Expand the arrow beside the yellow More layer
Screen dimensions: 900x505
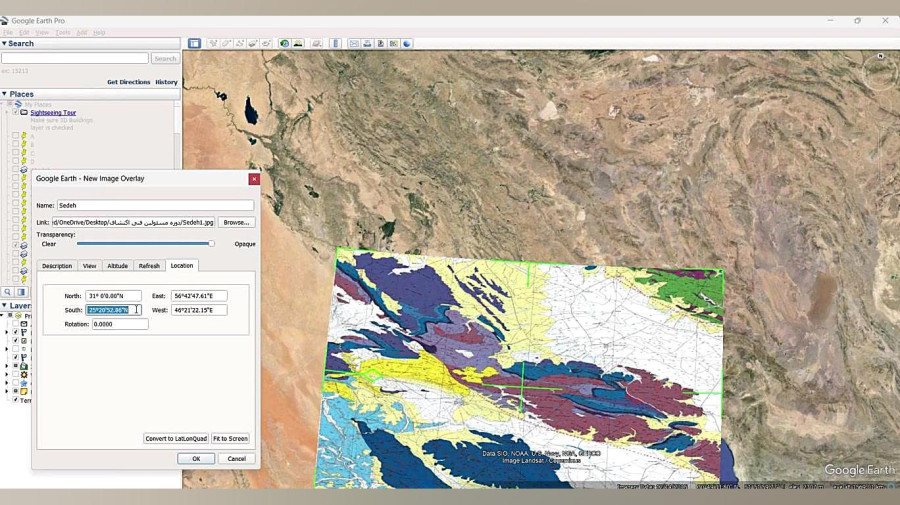[x=7, y=391]
